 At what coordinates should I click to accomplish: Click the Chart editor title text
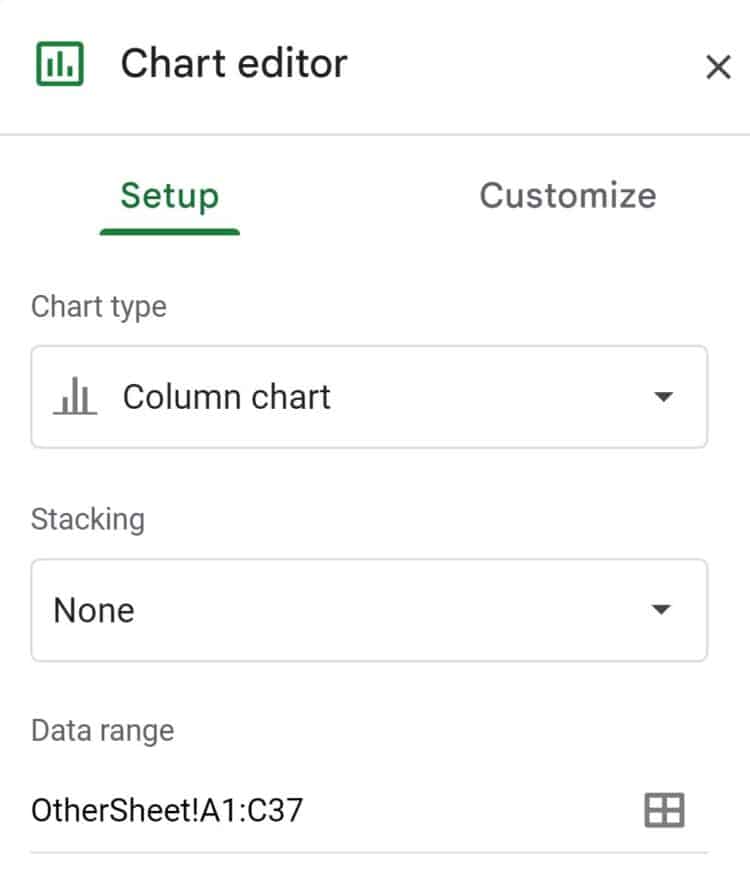[x=233, y=64]
